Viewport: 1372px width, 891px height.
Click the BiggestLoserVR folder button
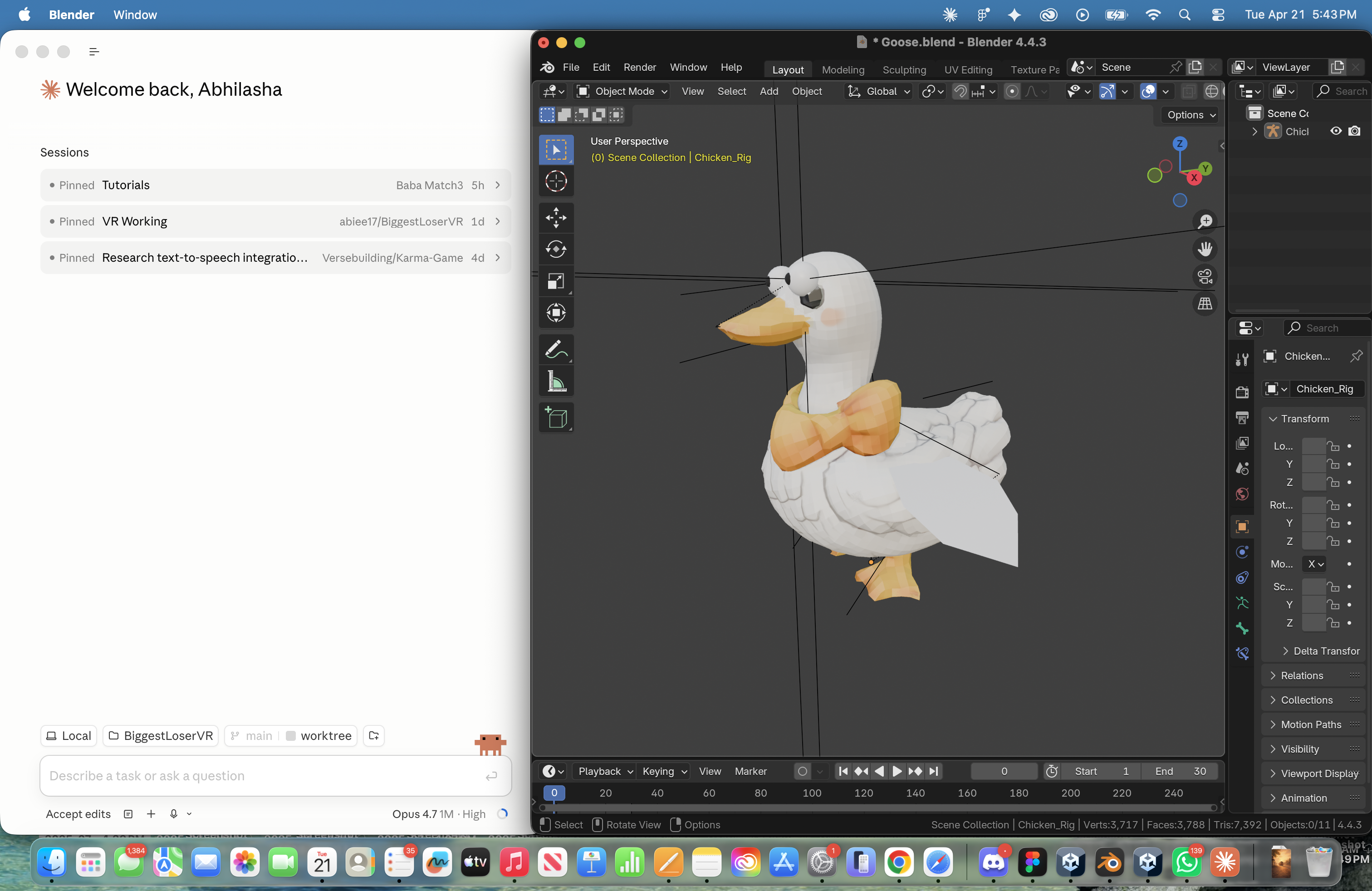(x=161, y=735)
